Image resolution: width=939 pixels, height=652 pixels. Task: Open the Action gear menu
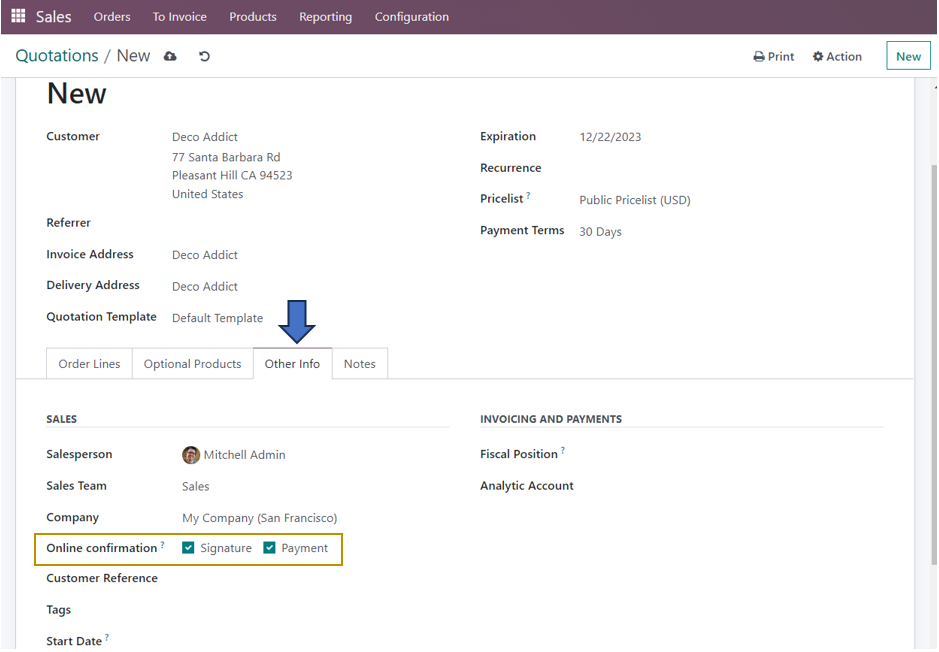coord(837,57)
